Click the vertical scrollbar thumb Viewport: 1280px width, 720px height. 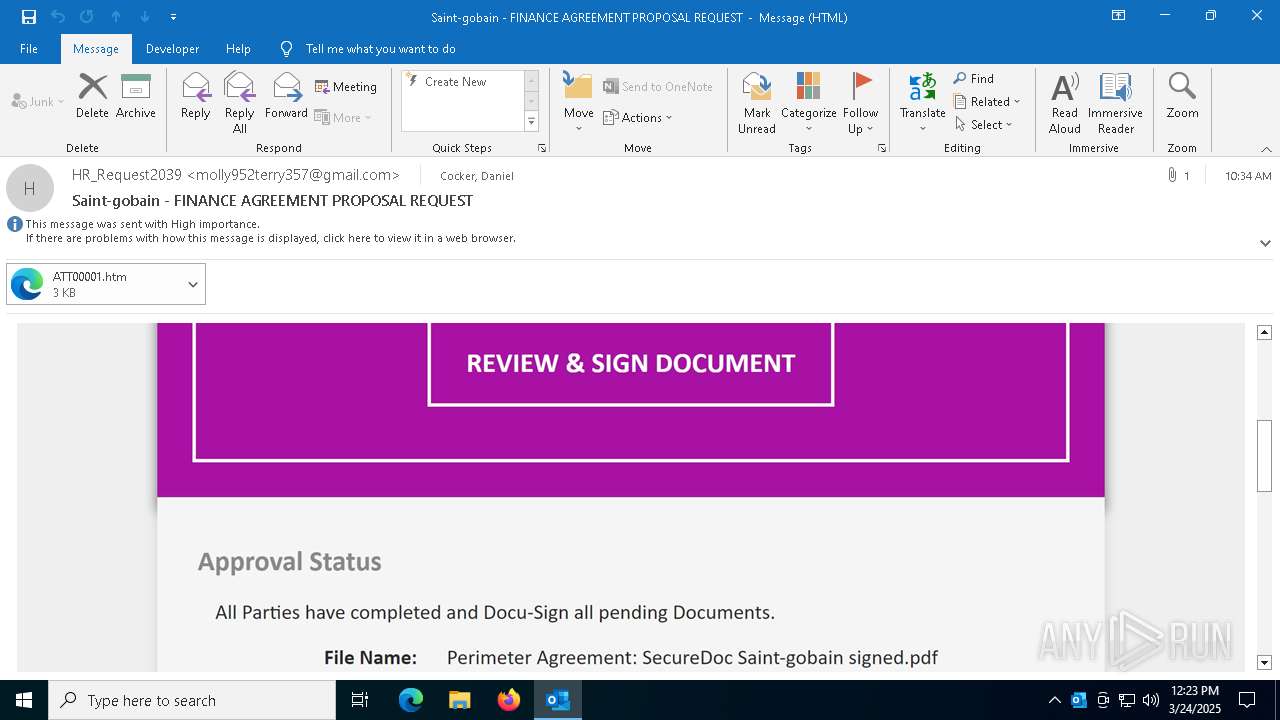coord(1264,456)
